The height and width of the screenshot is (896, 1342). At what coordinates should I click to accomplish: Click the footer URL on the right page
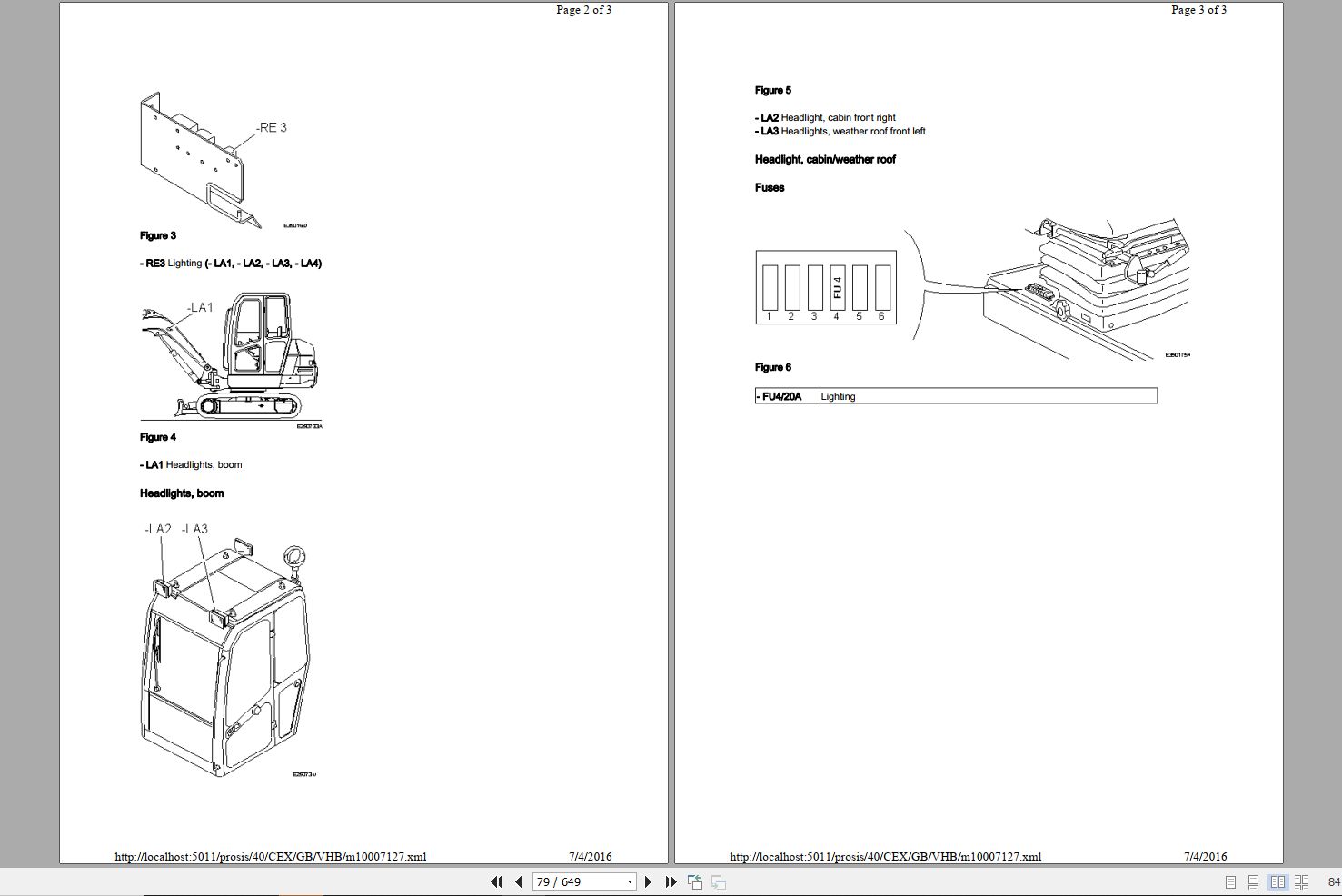(886, 857)
